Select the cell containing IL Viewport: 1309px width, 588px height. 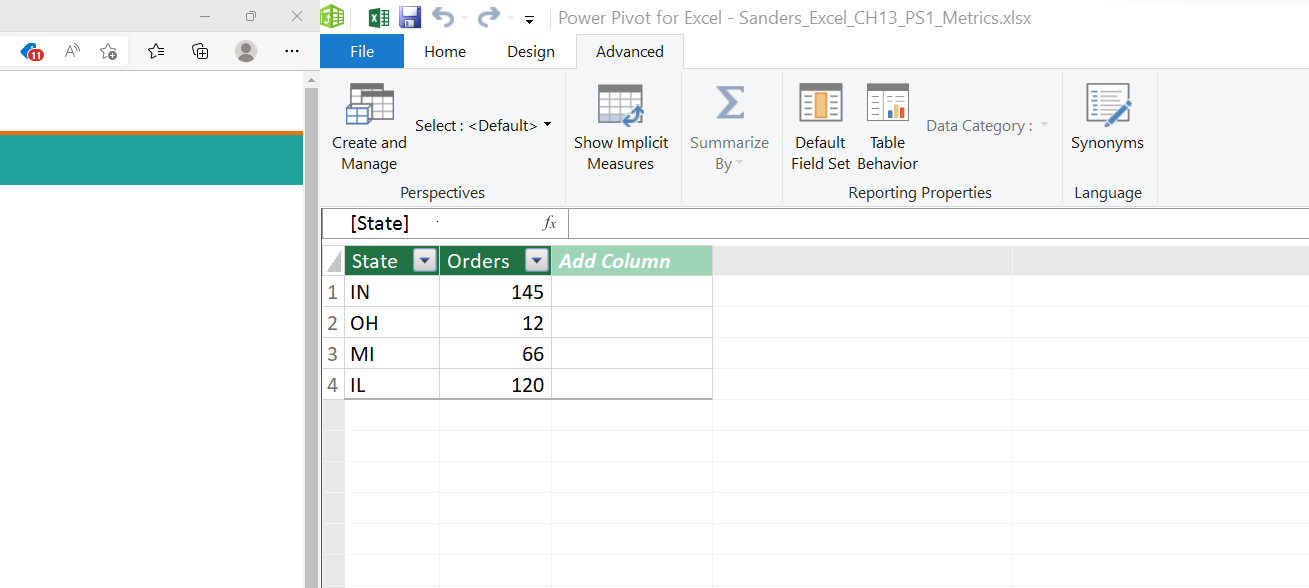tap(392, 385)
